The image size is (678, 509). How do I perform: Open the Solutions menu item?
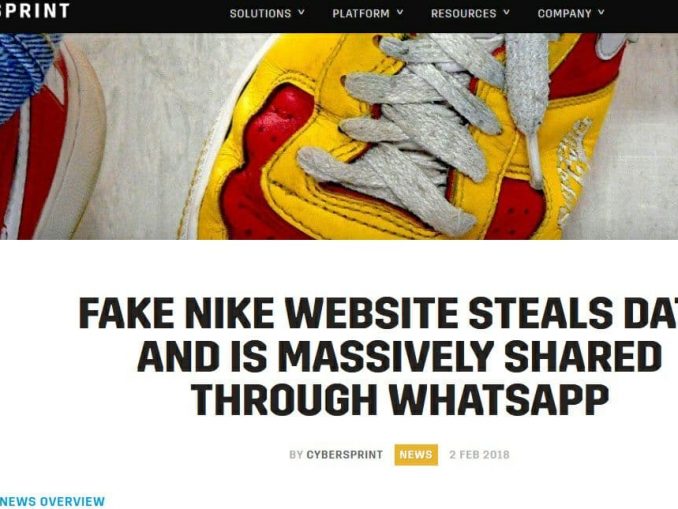coord(260,13)
